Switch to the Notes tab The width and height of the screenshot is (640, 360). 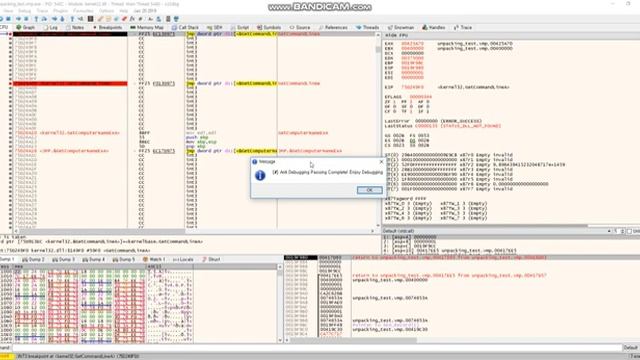click(x=75, y=27)
